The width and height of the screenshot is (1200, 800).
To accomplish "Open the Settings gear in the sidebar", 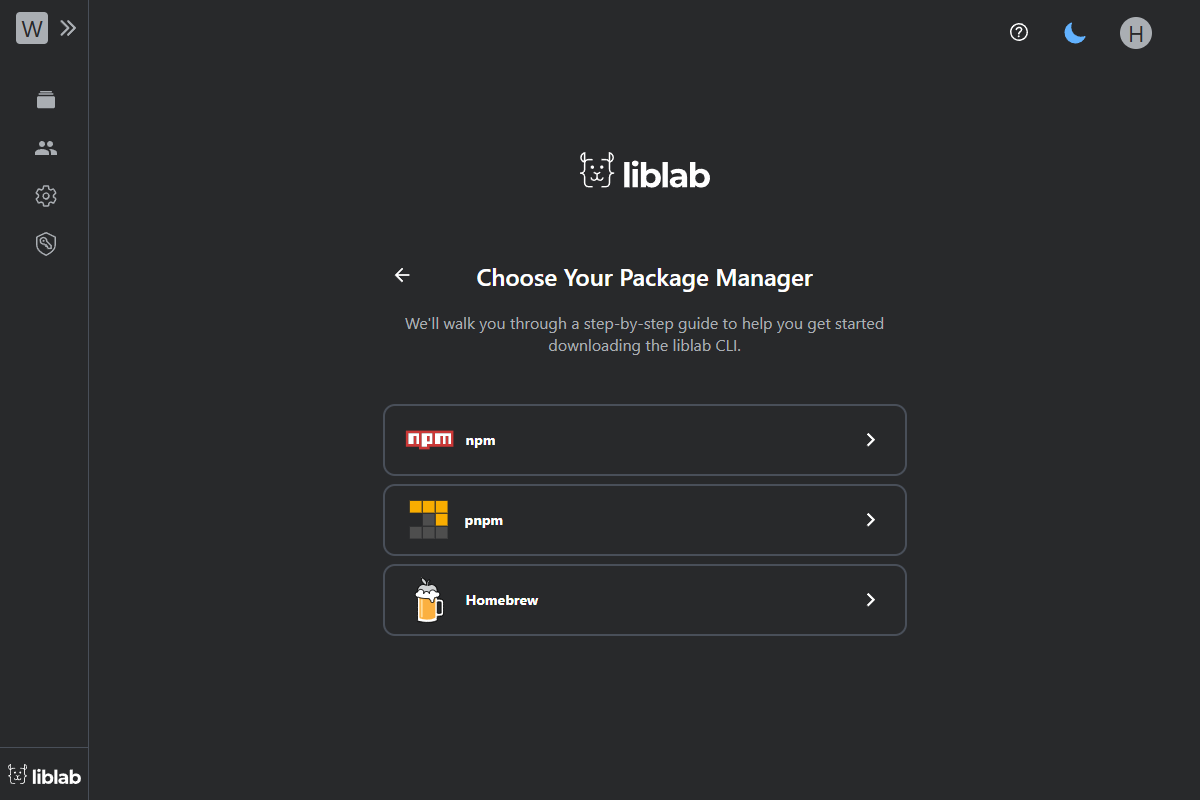I will click(x=45, y=195).
